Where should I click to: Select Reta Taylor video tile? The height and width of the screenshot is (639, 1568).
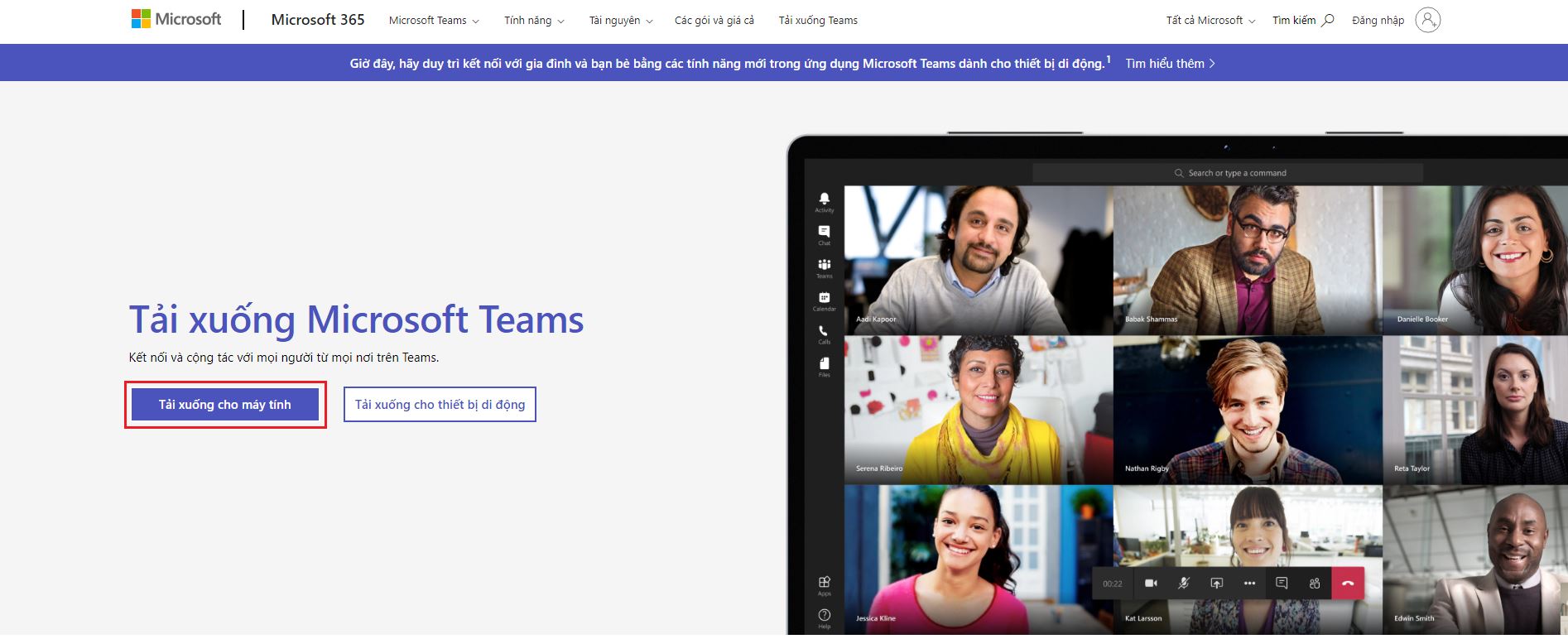click(x=1475, y=410)
